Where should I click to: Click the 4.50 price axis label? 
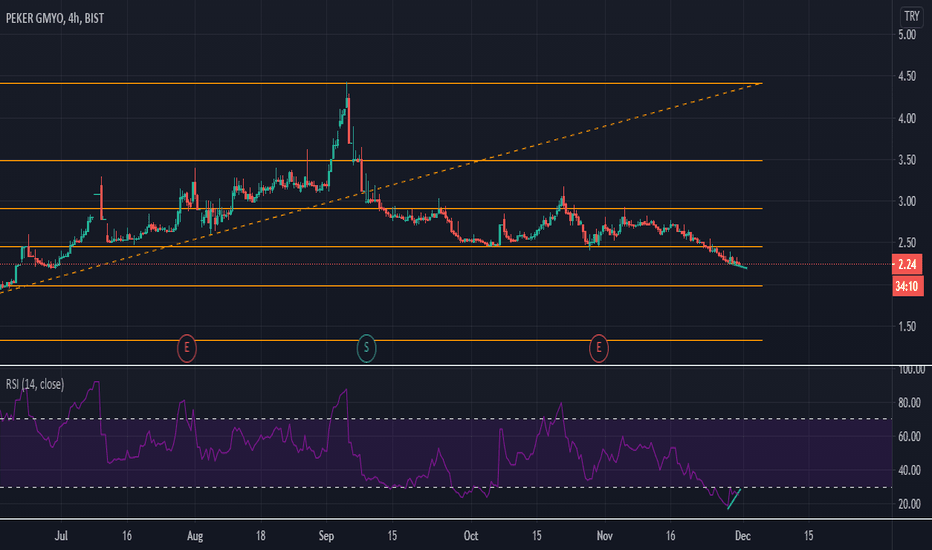[907, 76]
